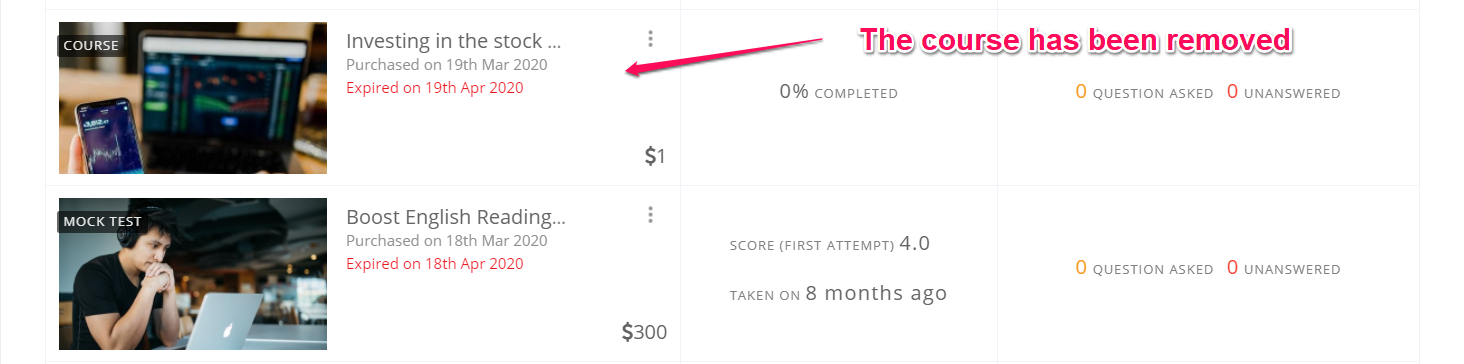Open three-dot menu for Investing course
This screenshot has height=364, width=1464.
point(650,39)
